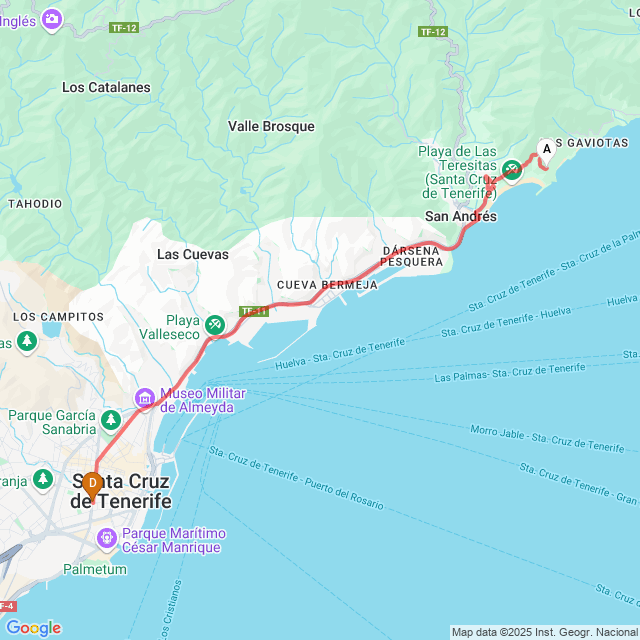The width and height of the screenshot is (640, 640).
Task: Click the Museo Militar de Almeyda museum icon
Action: [x=145, y=397]
